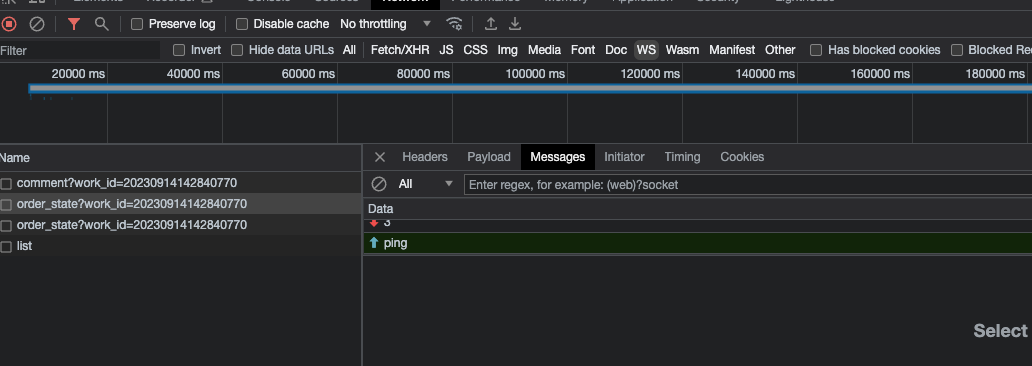Check Has blocked cookies checkbox
This screenshot has height=366, width=1032.
pyautogui.click(x=816, y=50)
